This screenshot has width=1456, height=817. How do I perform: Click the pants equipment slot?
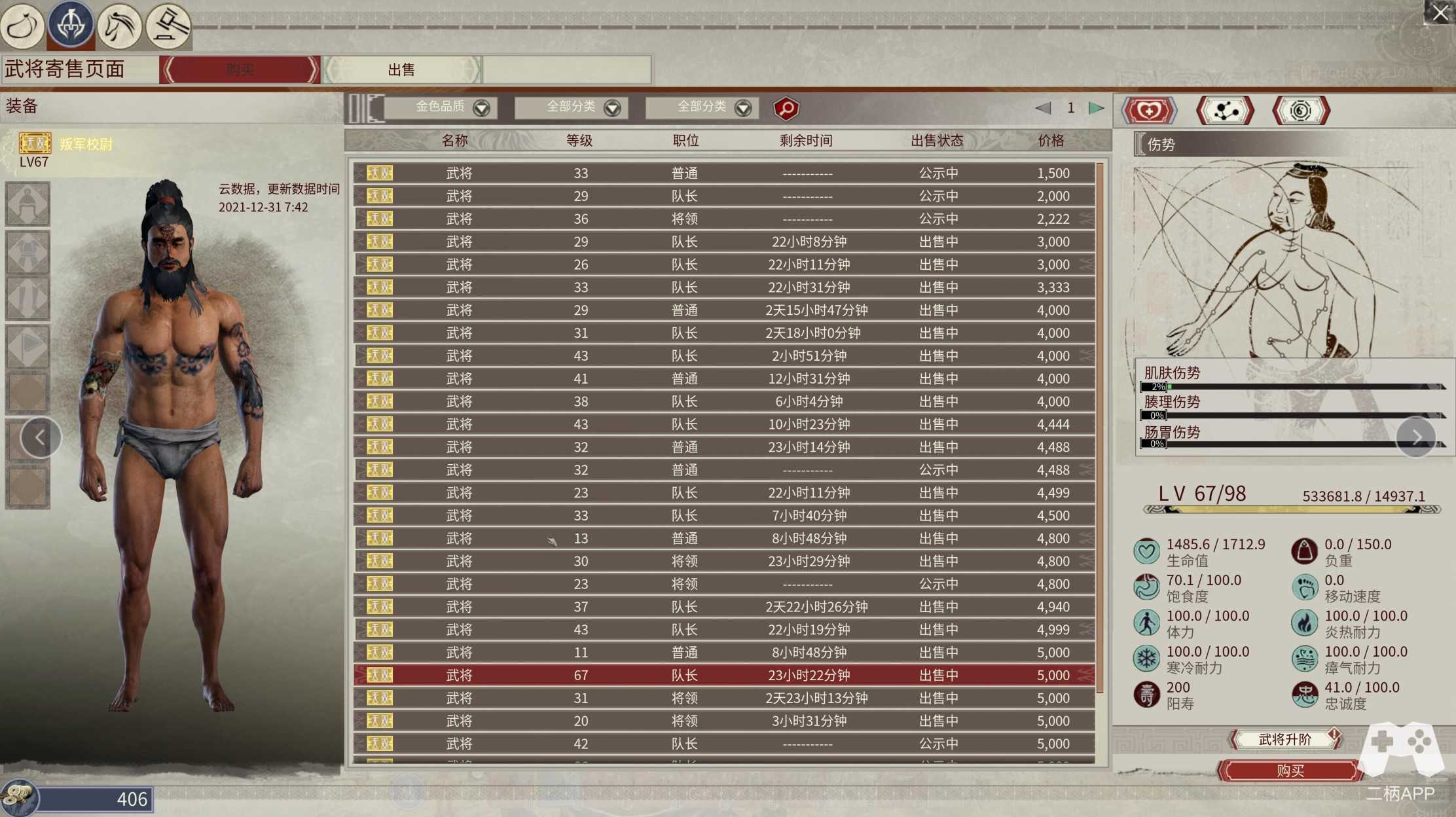[x=27, y=299]
